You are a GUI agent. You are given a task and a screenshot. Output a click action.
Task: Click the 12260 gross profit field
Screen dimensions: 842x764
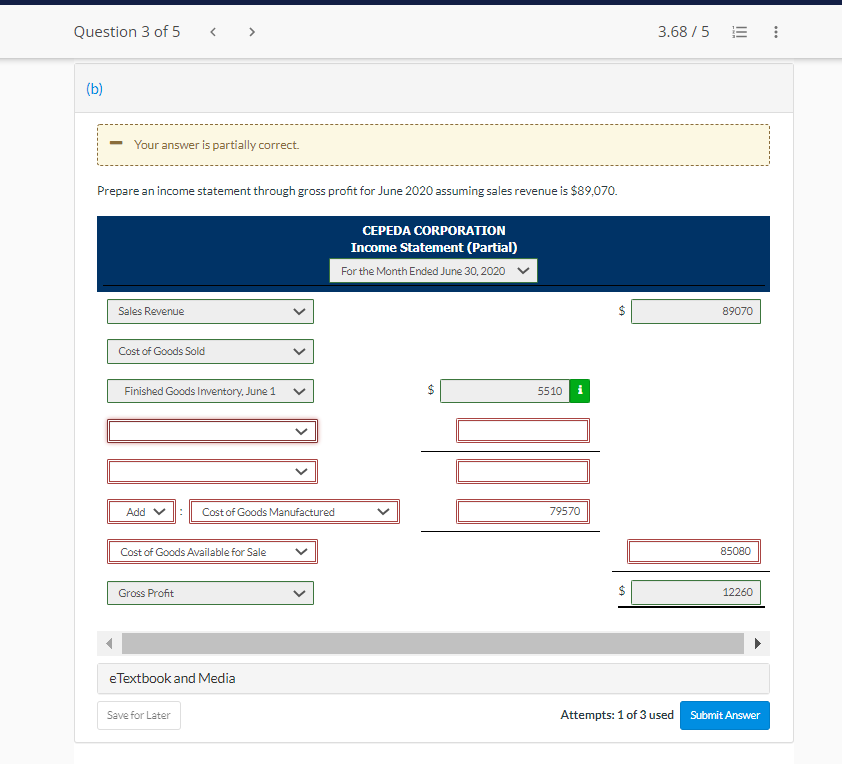[x=696, y=592]
